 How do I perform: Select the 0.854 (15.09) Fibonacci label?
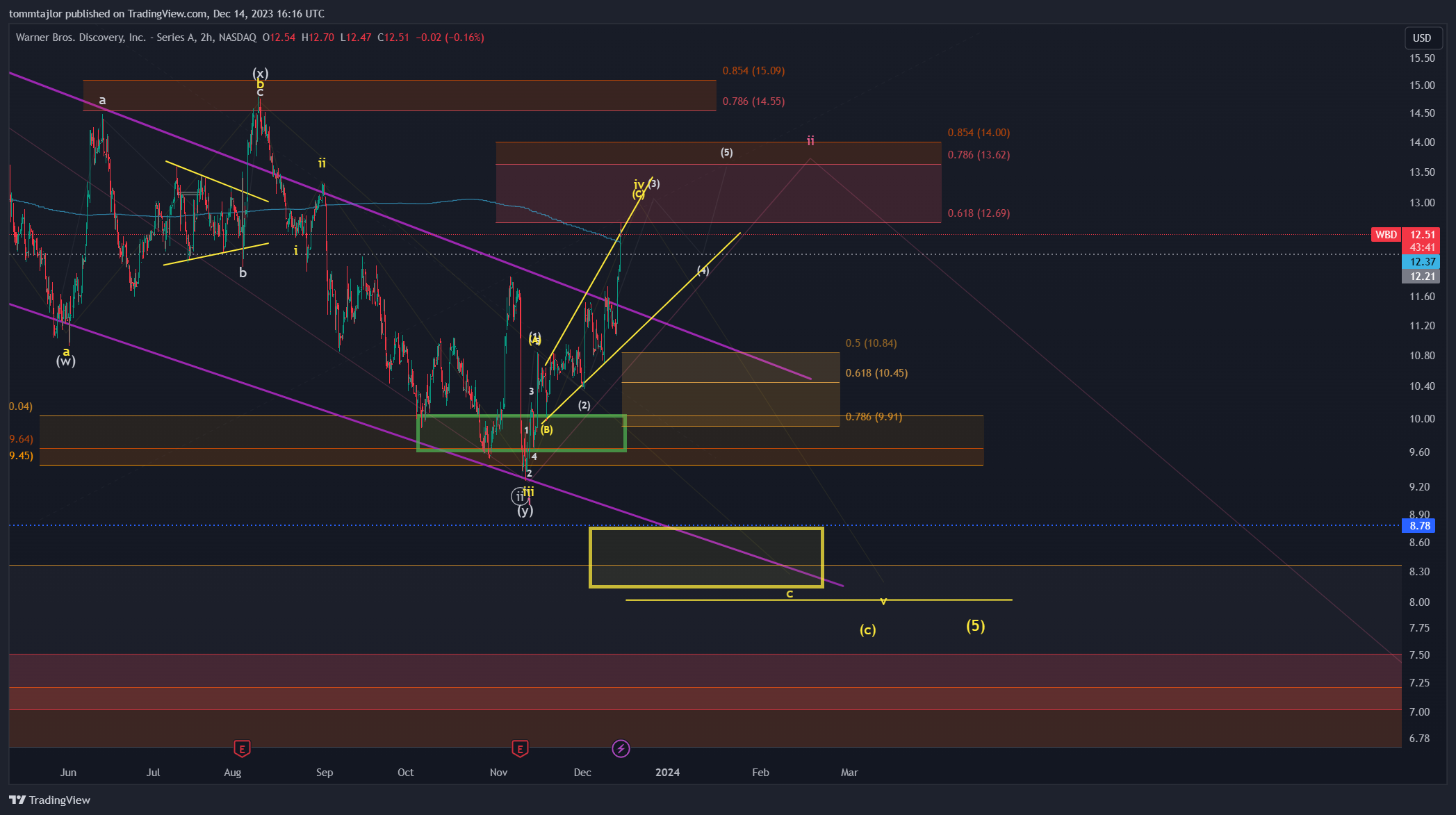753,71
